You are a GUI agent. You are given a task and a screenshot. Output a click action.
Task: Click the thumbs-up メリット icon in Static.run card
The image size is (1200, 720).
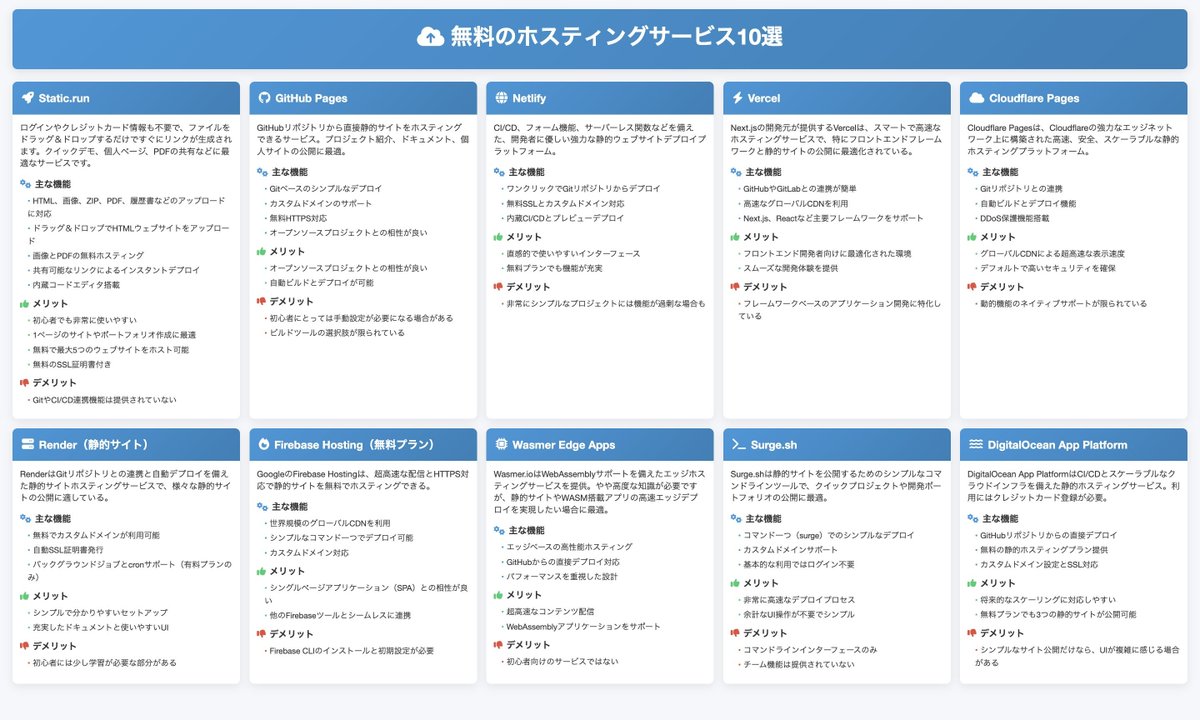[x=26, y=303]
